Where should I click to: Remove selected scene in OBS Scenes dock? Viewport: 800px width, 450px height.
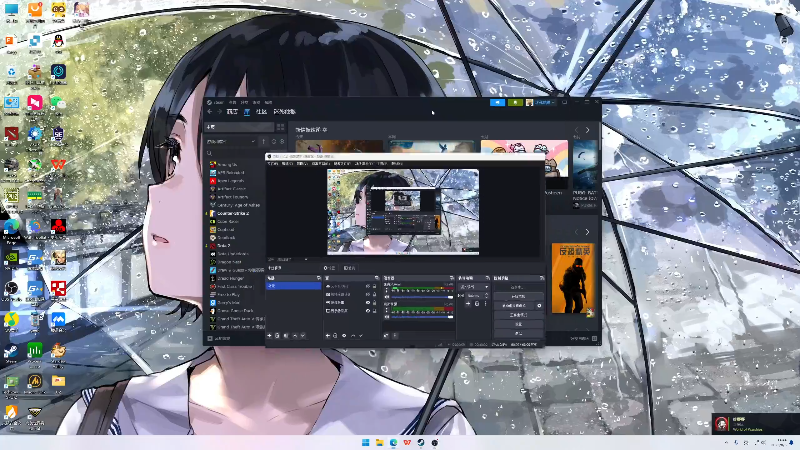[x=277, y=336]
